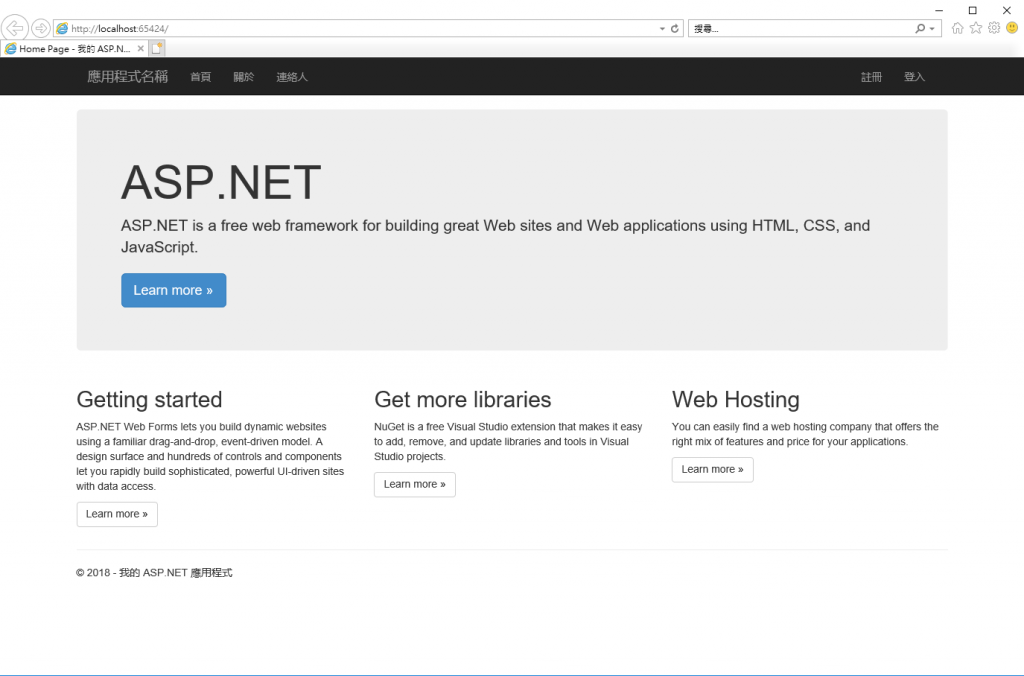Viewport: 1024px width, 676px height.
Task: Click the 應用程式名稱 brand link
Action: click(127, 76)
